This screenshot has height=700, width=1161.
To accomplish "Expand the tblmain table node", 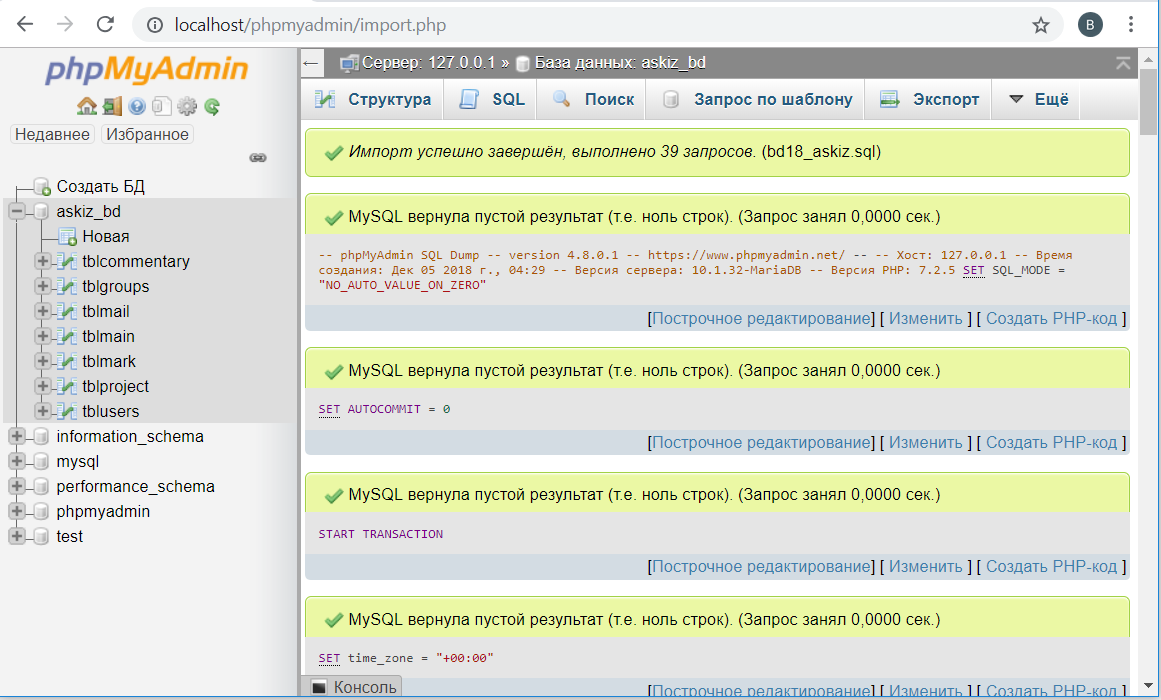I will coord(42,336).
